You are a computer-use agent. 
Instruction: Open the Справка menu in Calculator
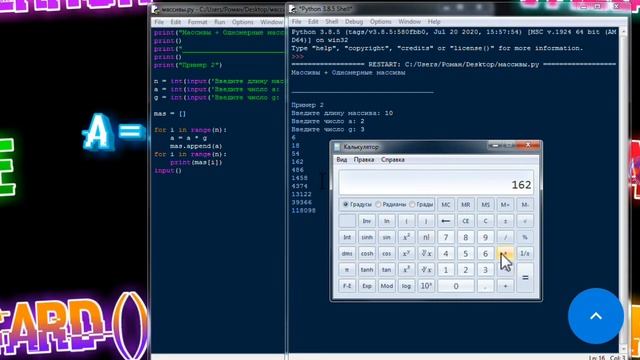coord(393,160)
